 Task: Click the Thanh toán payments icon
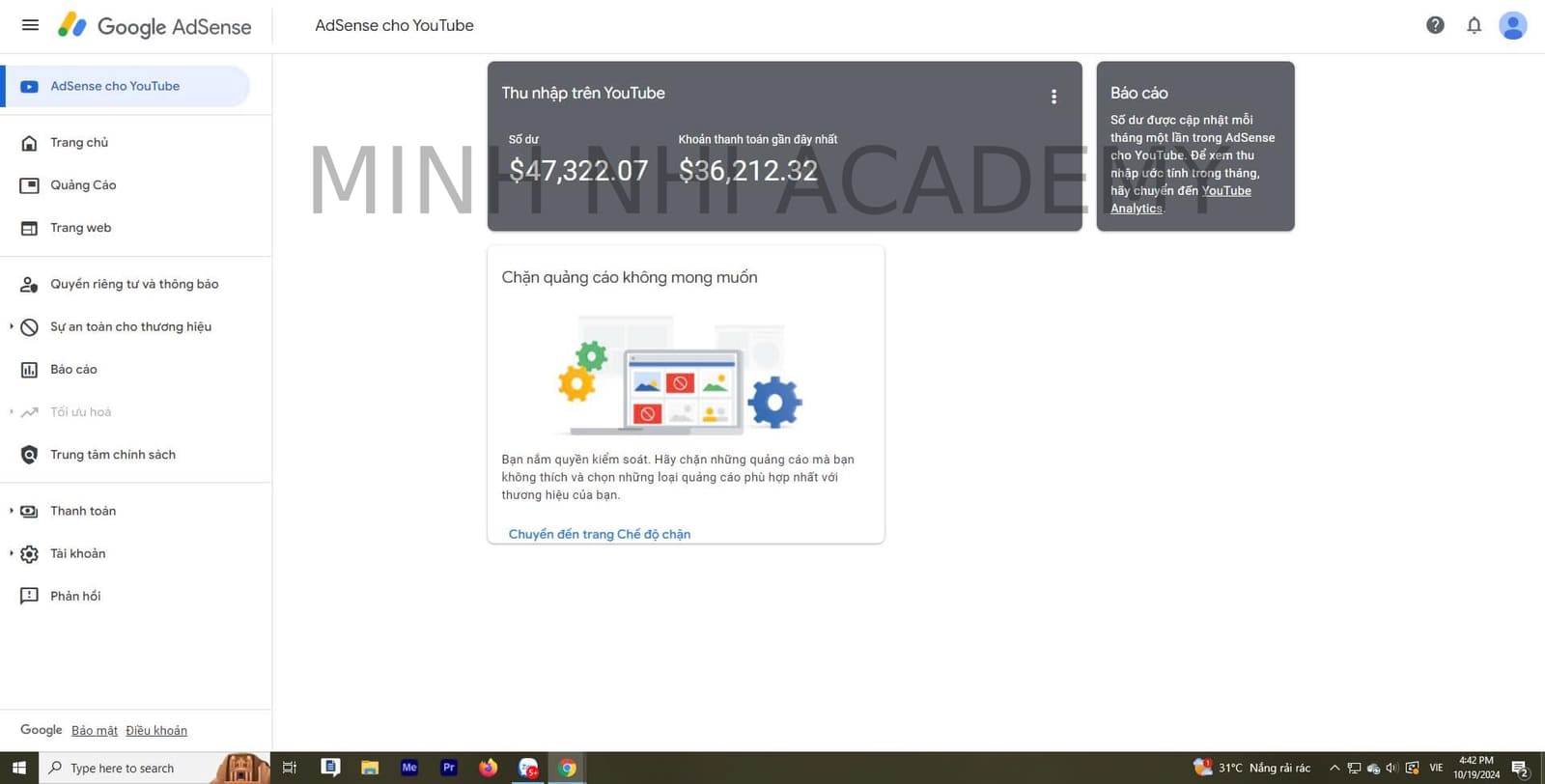(x=30, y=511)
